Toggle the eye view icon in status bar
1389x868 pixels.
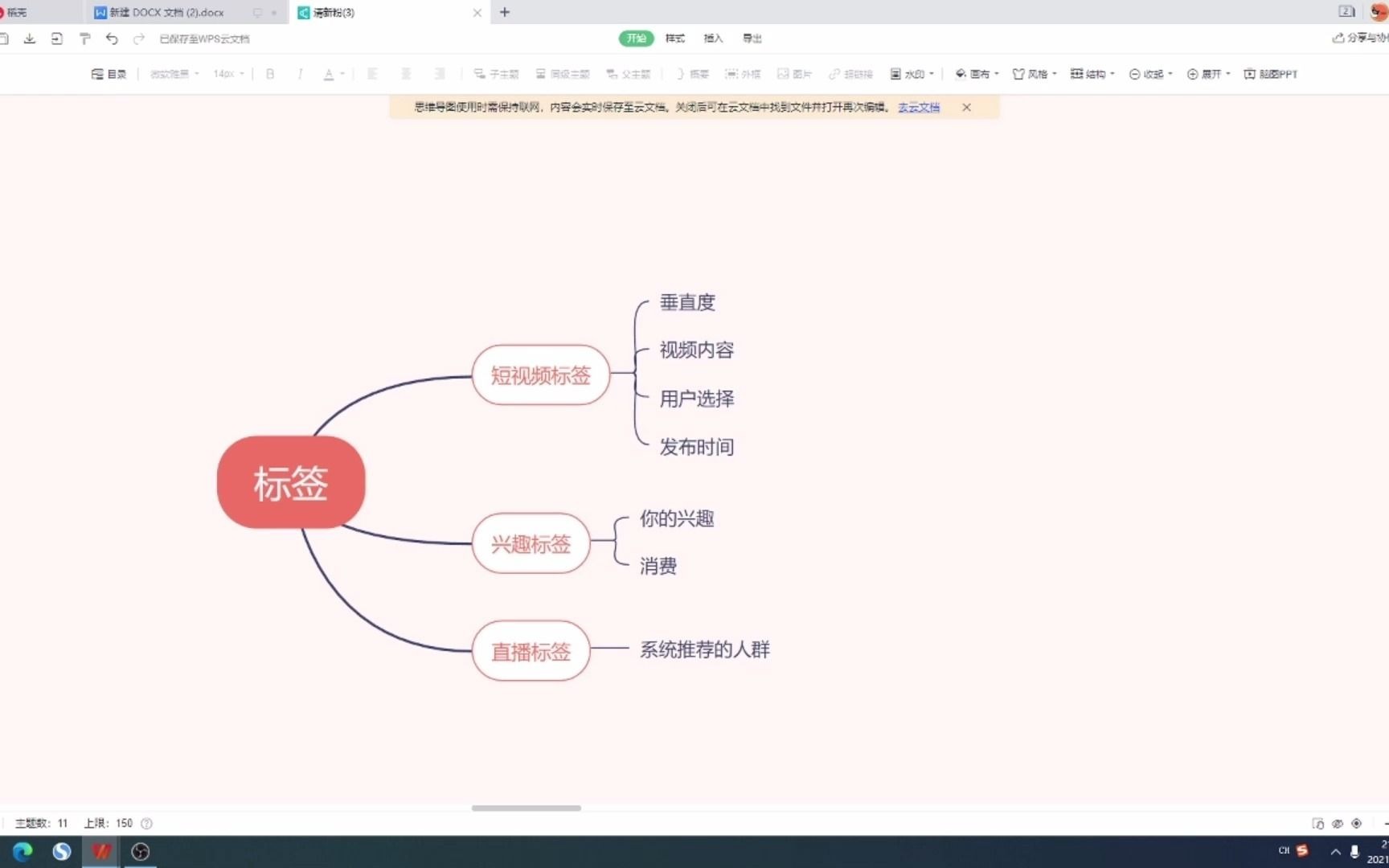[x=1338, y=823]
